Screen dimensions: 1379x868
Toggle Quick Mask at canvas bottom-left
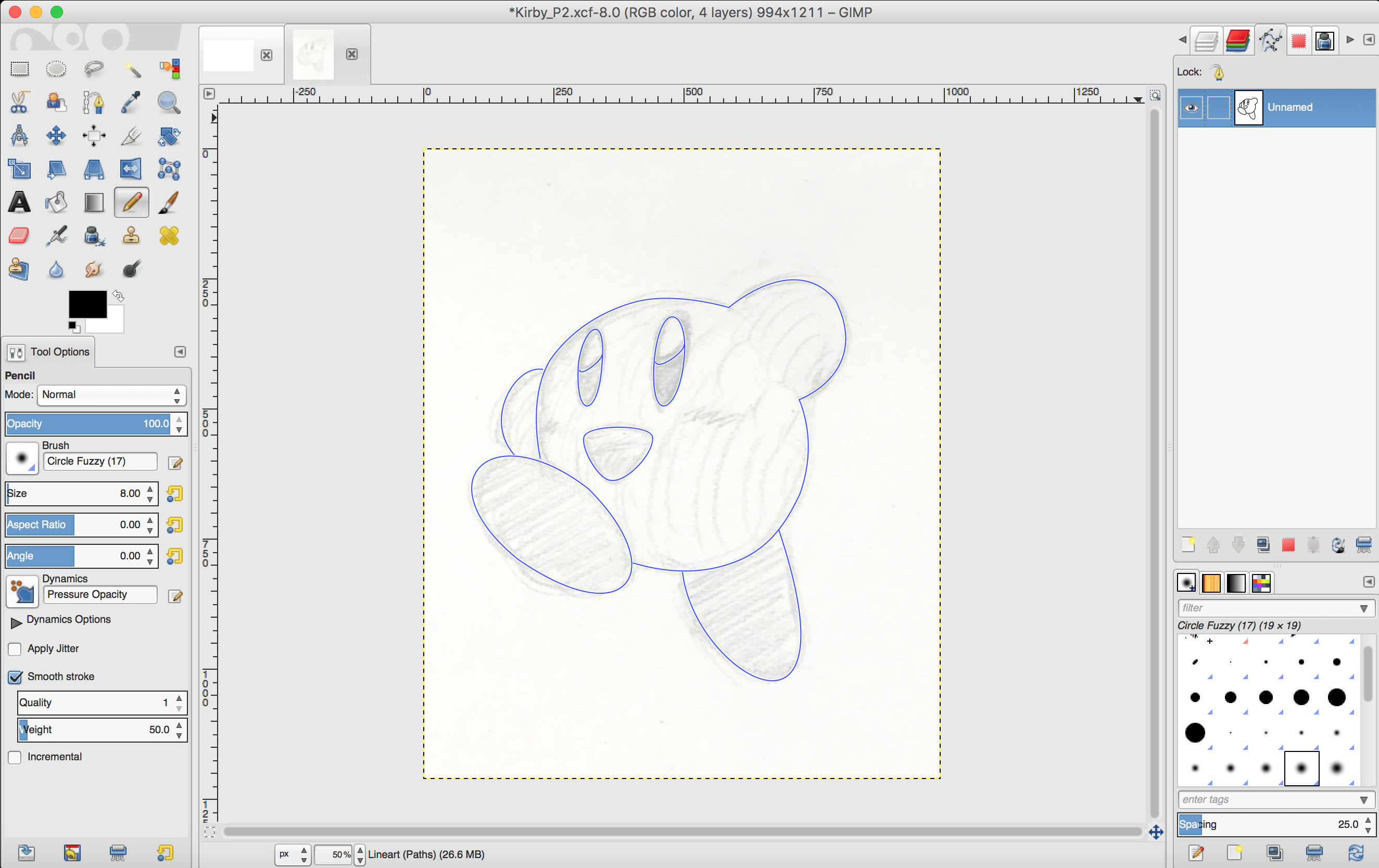tap(210, 832)
